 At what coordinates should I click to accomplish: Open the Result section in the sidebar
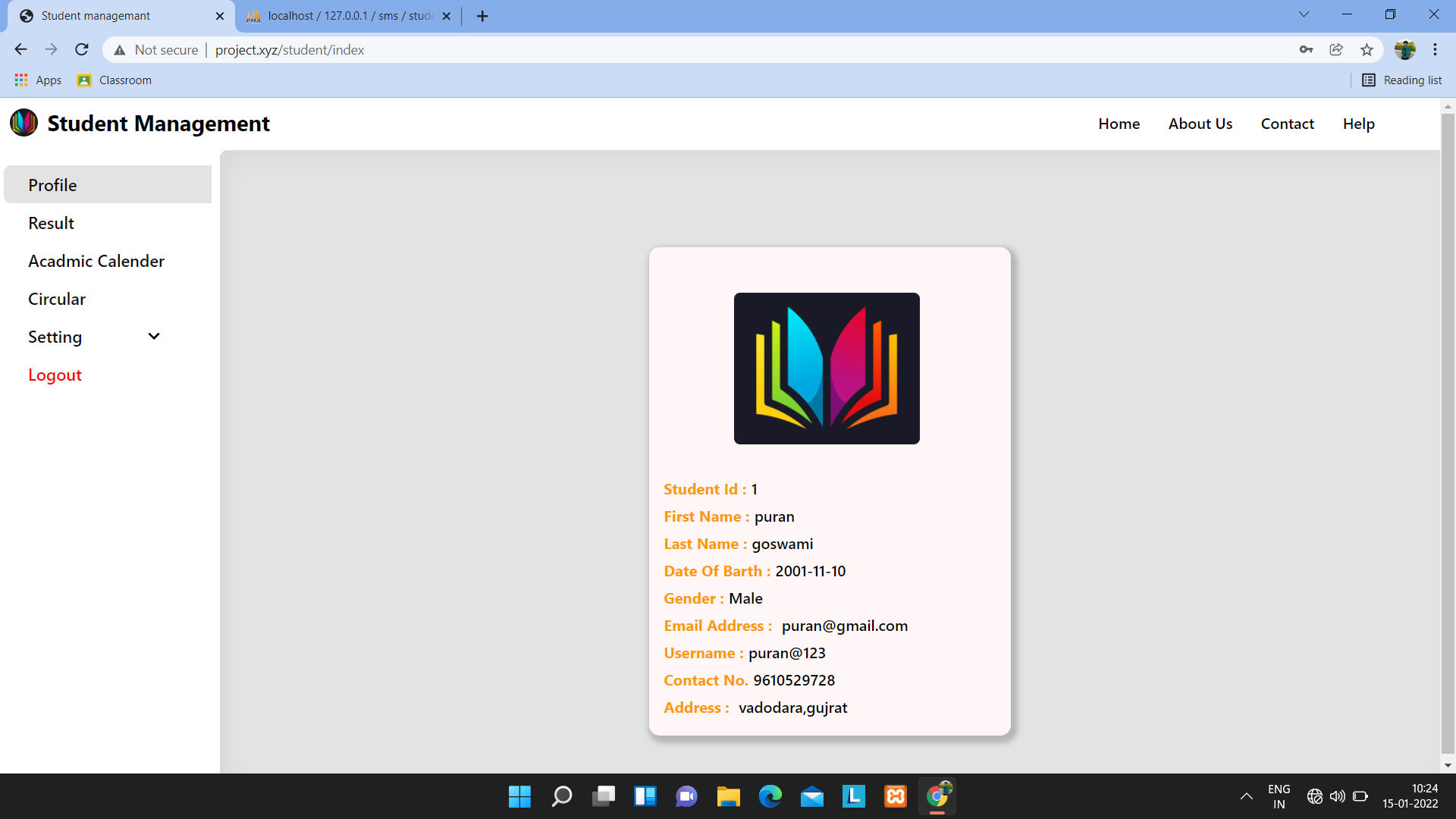pyautogui.click(x=51, y=222)
